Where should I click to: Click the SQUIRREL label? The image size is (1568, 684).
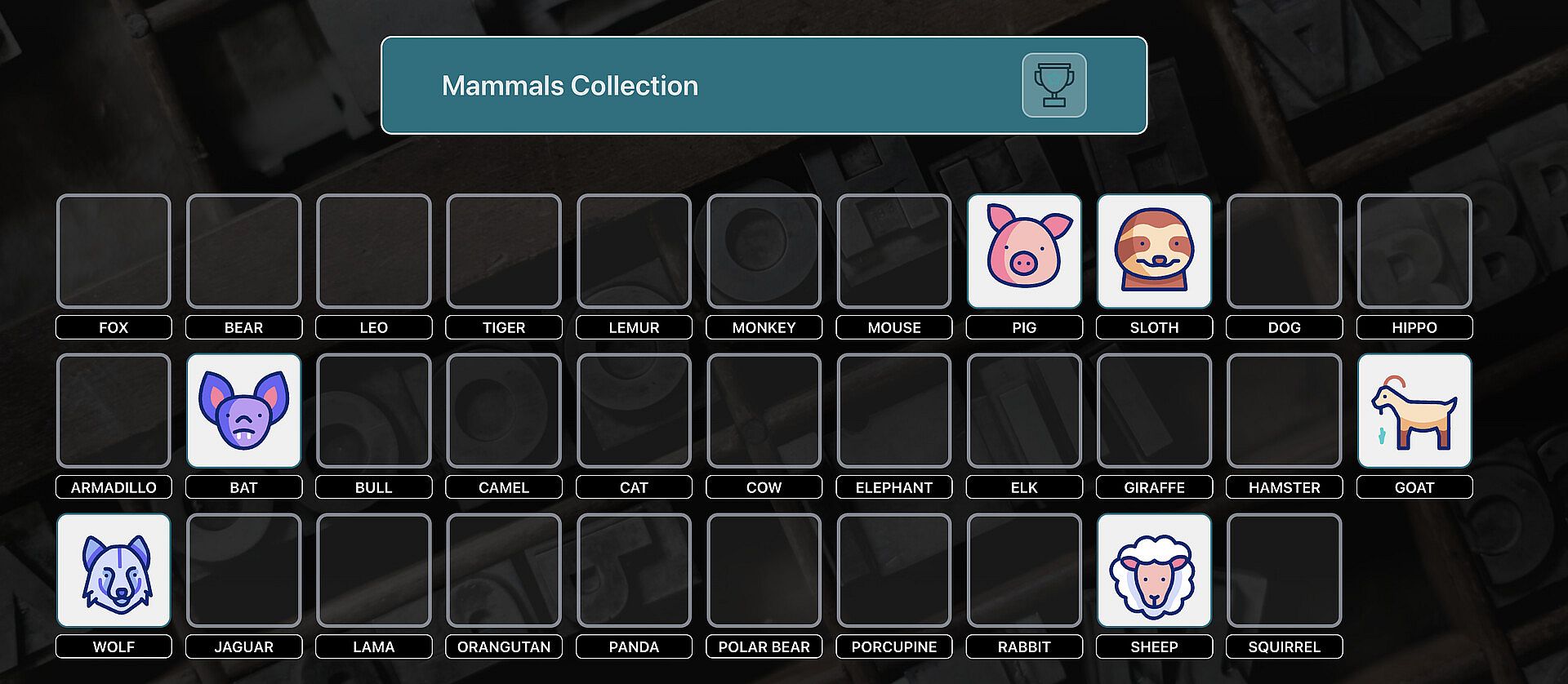[x=1284, y=646]
